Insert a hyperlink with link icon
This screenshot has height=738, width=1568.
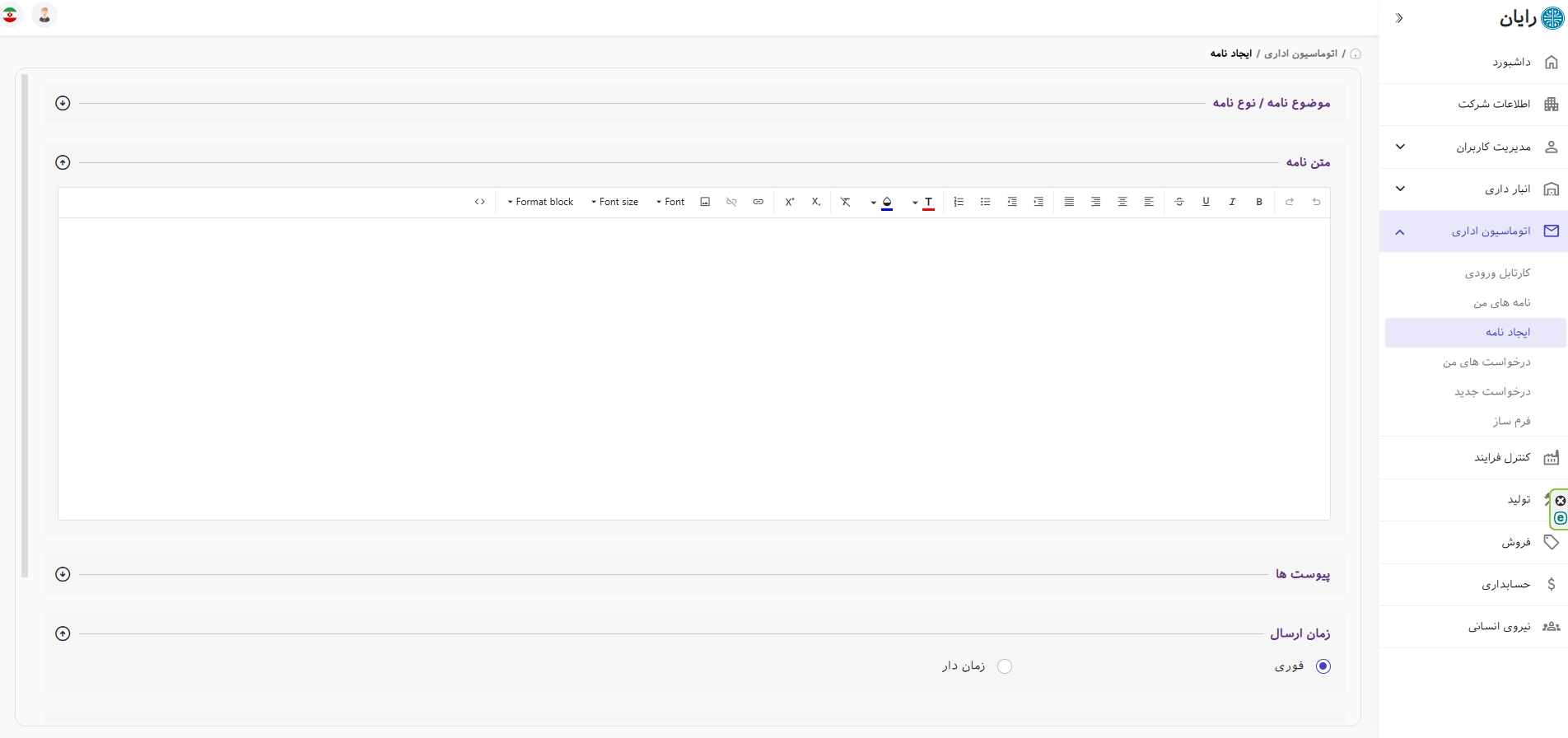pos(758,202)
